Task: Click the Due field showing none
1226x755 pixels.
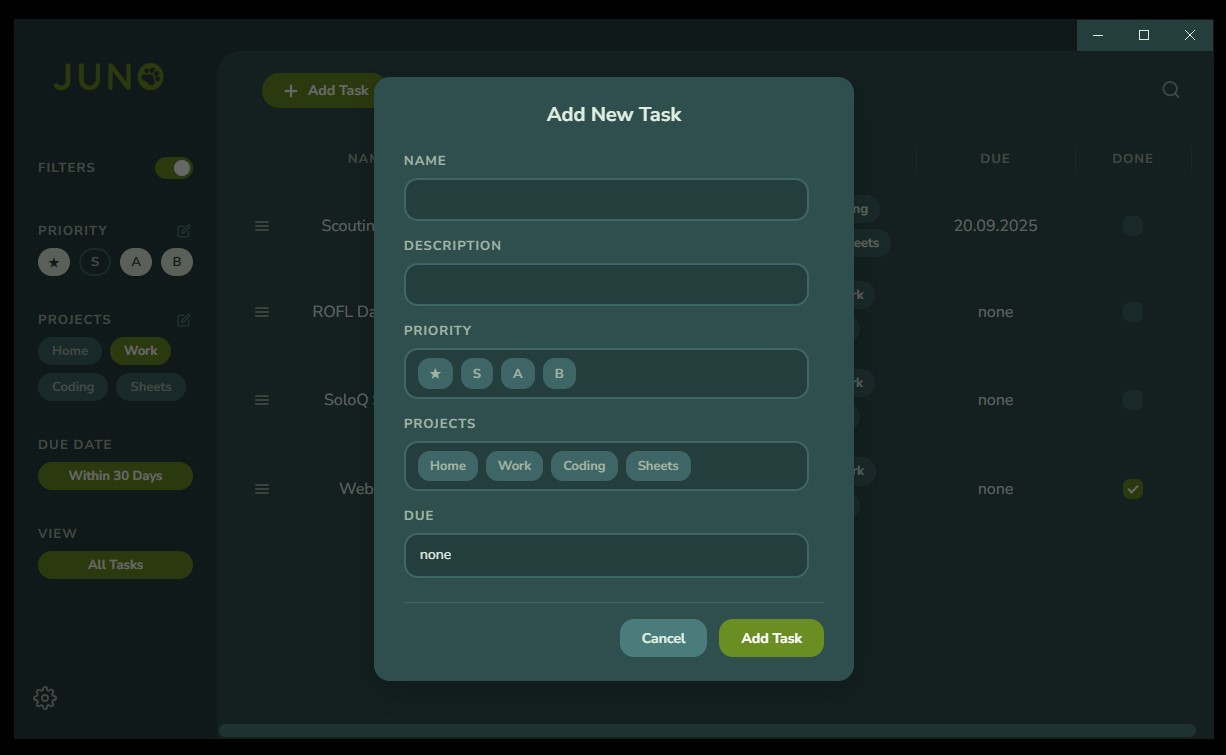Action: point(606,555)
